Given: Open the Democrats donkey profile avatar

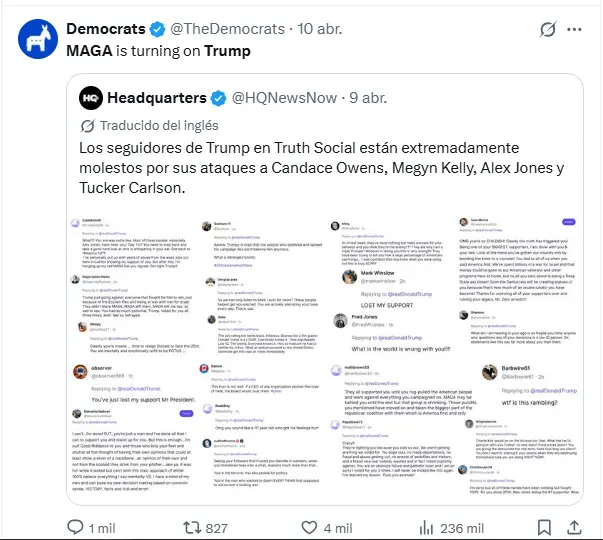Looking at the screenshot, I should (38, 39).
